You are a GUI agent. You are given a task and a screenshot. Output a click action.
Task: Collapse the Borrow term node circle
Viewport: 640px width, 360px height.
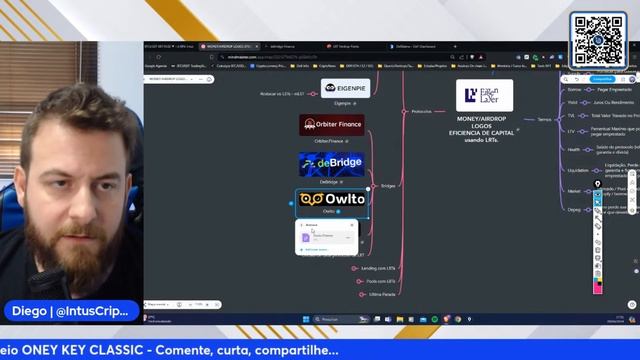coord(588,89)
